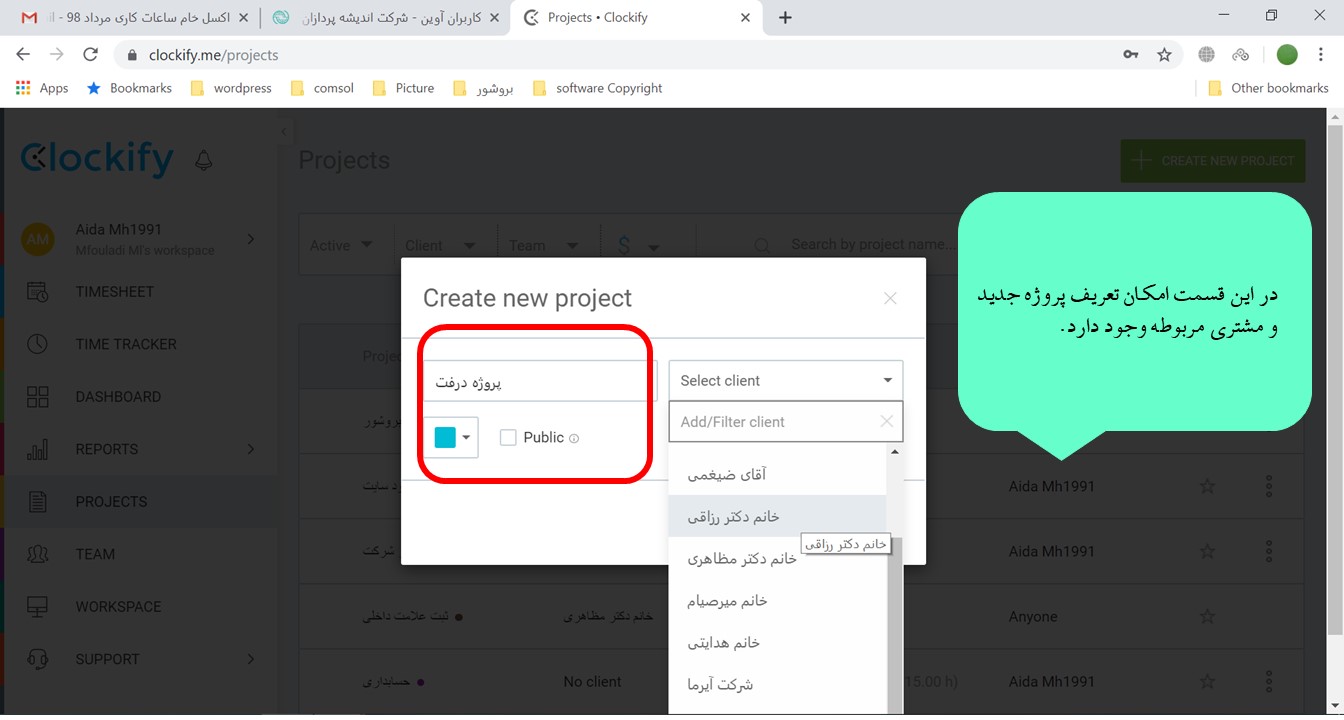Open the Client filter dropdown
This screenshot has height=720, width=1344.
439,245
